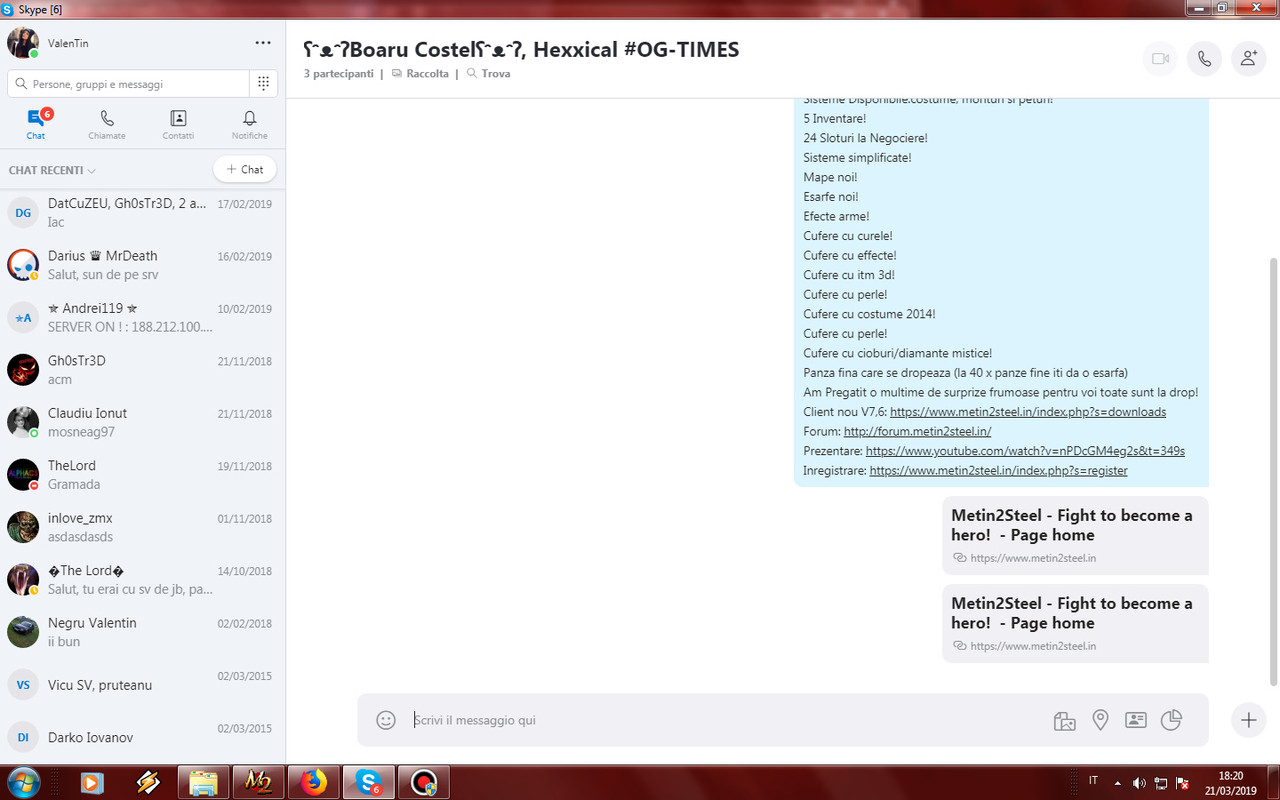1280x800 pixels.
Task: Create a poll with the chart icon
Action: click(1171, 720)
